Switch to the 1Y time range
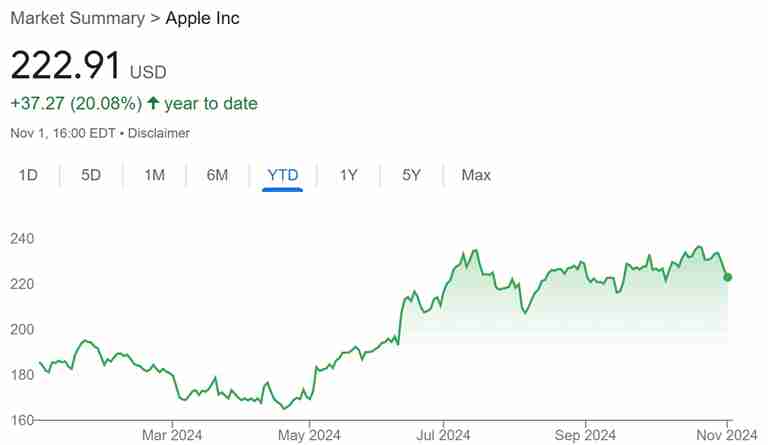 click(348, 175)
